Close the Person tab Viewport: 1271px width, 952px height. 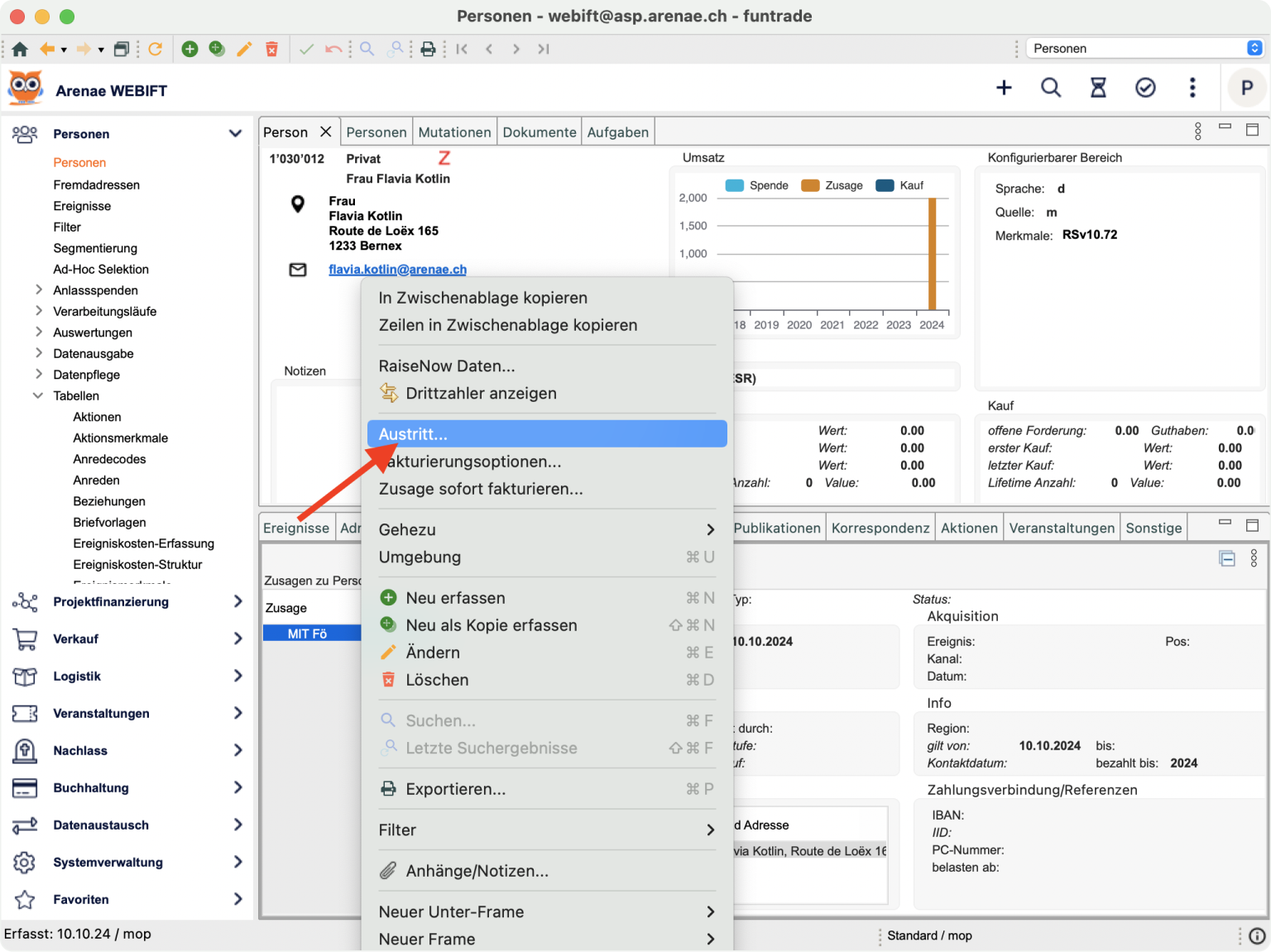[x=326, y=132]
